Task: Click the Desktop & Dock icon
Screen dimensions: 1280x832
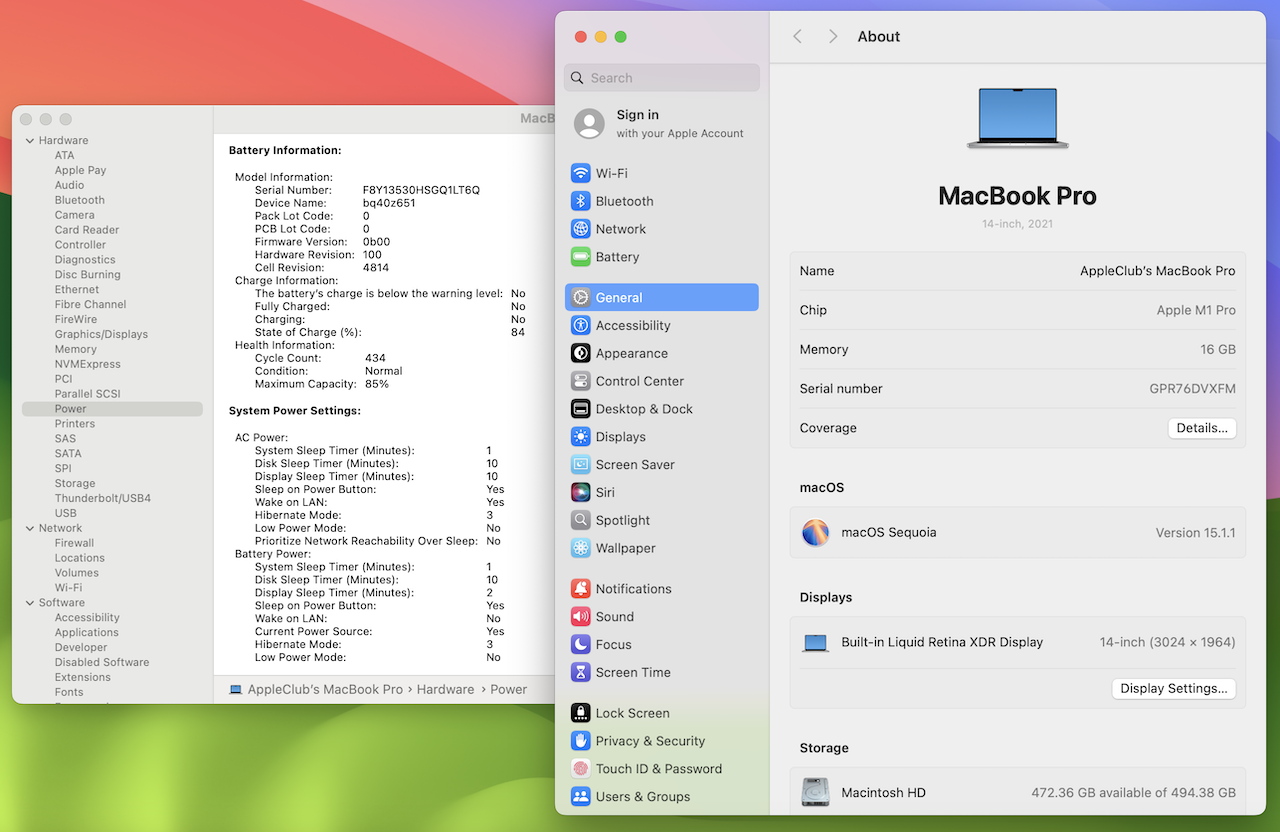Action: coord(581,409)
